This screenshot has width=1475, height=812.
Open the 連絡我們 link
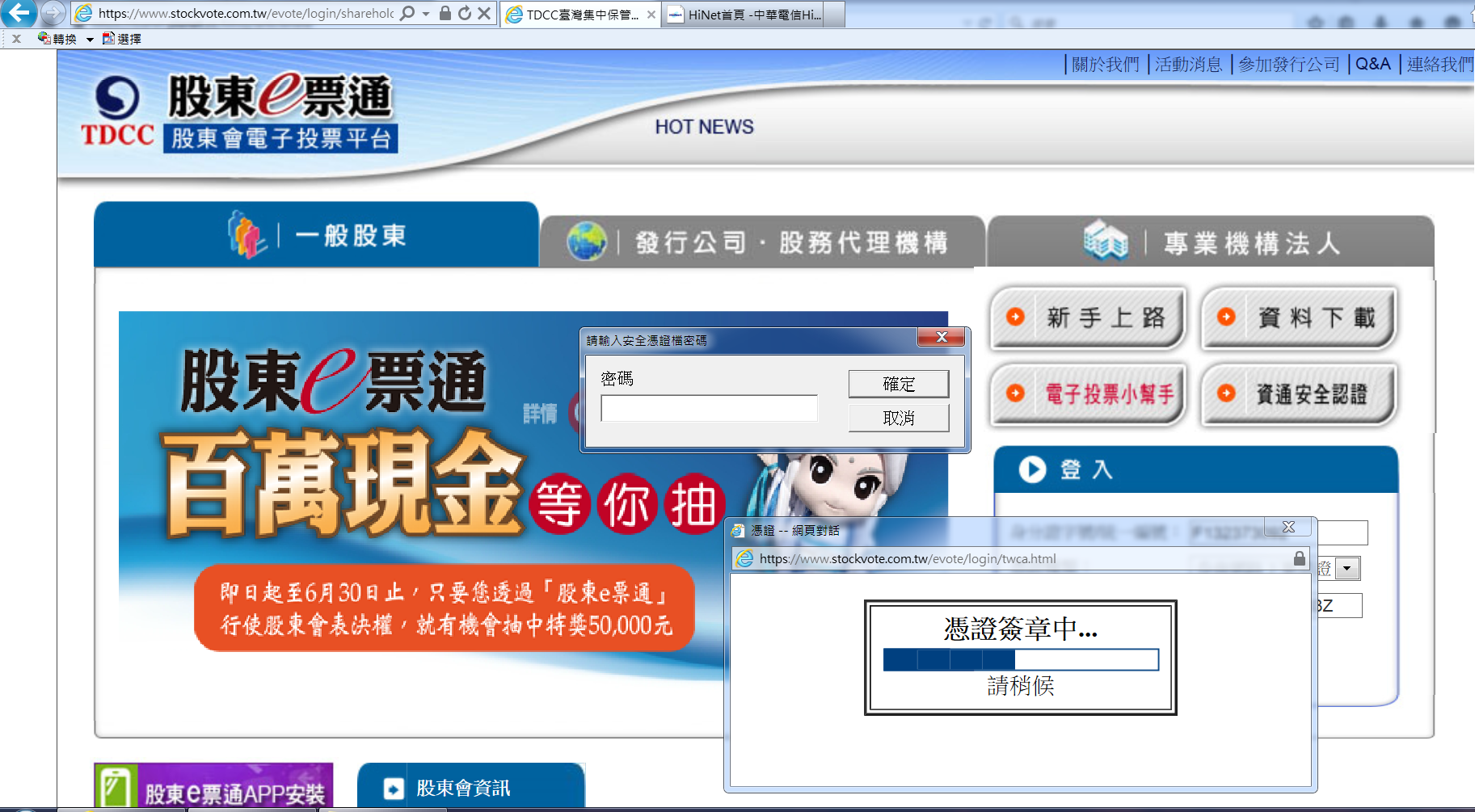[1440, 65]
